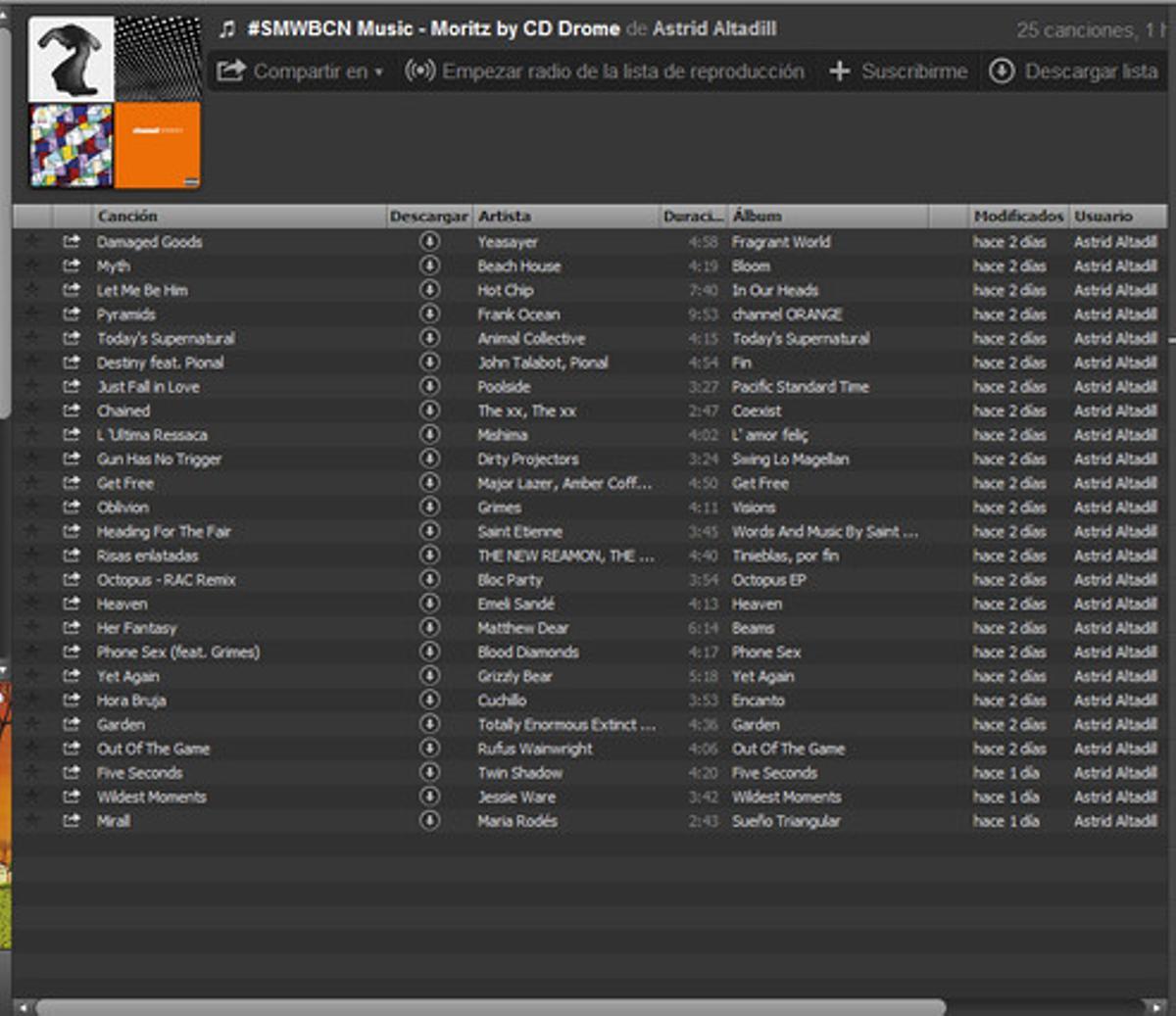This screenshot has height=1016, width=1176.
Task: Star the song Myth
Action: [x=32, y=266]
